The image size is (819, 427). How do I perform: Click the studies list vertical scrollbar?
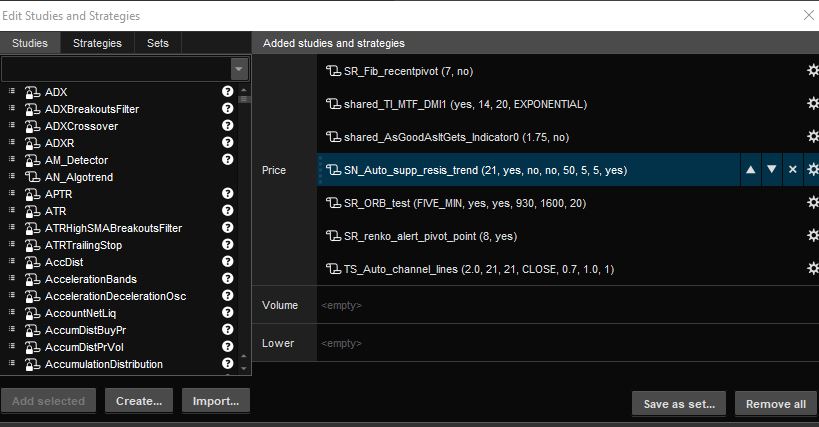tap(244, 230)
